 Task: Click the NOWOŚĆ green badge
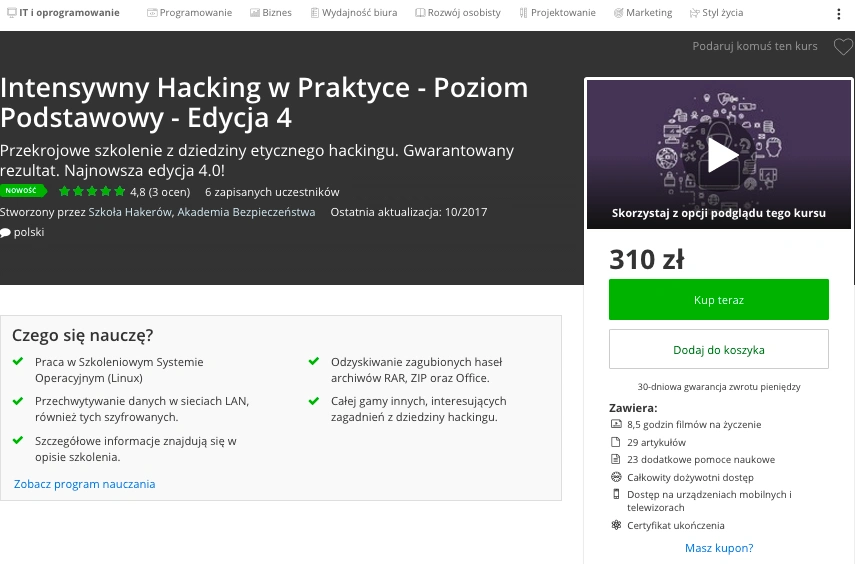click(x=23, y=190)
